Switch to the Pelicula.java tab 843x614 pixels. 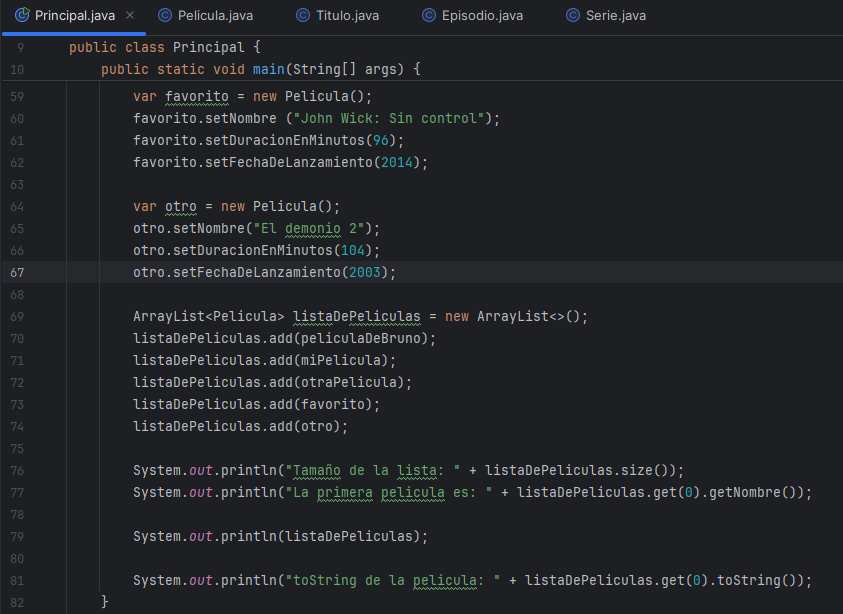pos(213,16)
